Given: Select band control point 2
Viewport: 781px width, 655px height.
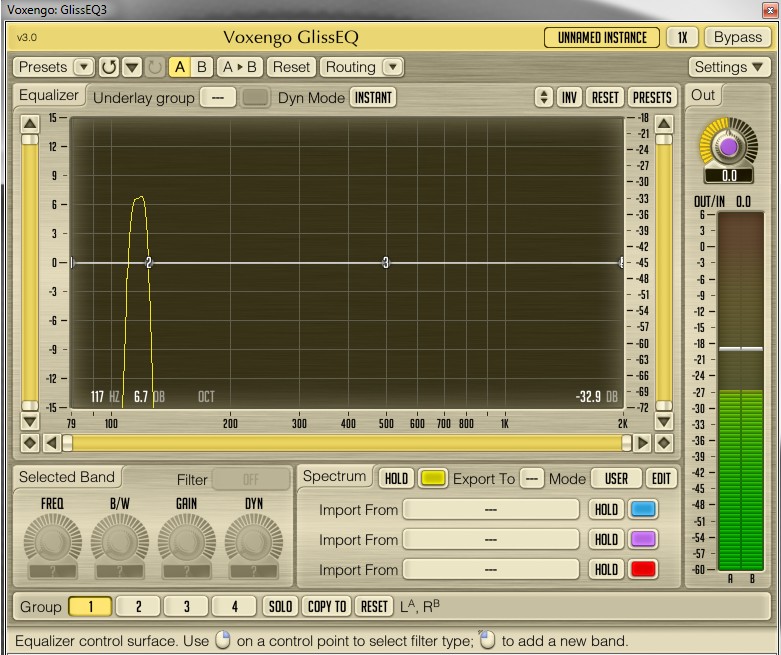Looking at the screenshot, I should click(x=148, y=262).
